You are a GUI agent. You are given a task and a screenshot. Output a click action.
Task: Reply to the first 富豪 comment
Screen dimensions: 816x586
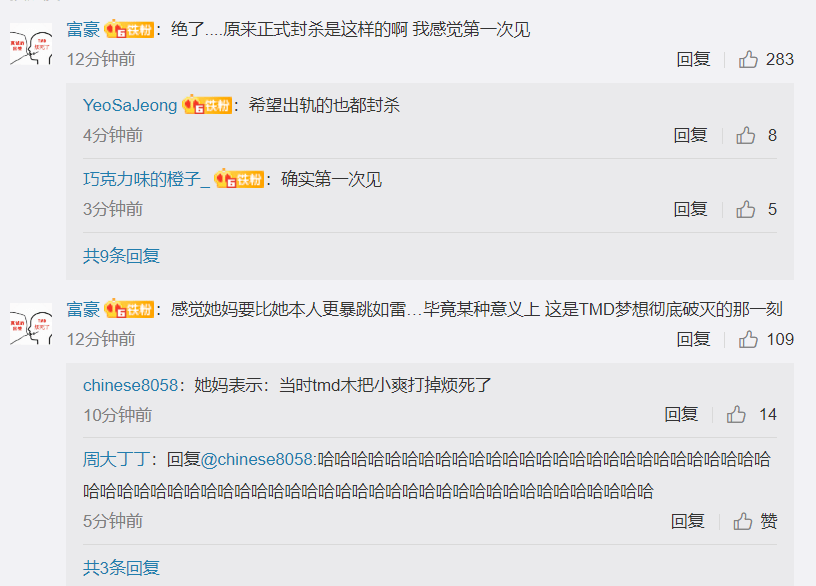(693, 59)
